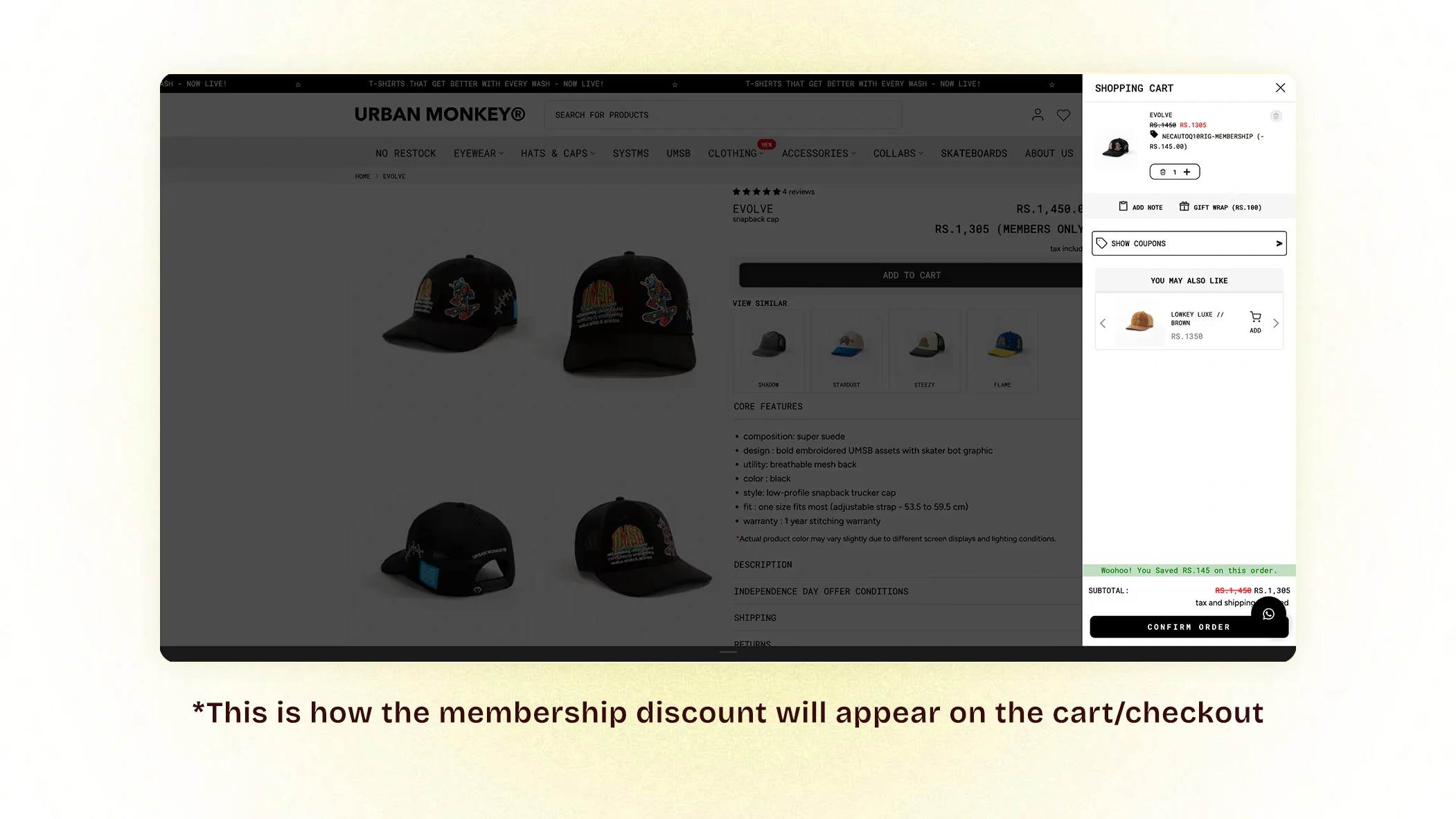Click Confirm Order button
The height and width of the screenshot is (819, 1456).
1189,627
